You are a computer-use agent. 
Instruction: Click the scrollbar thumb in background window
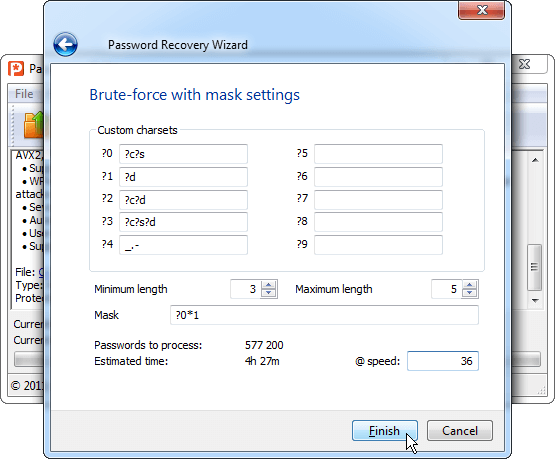(x=534, y=267)
